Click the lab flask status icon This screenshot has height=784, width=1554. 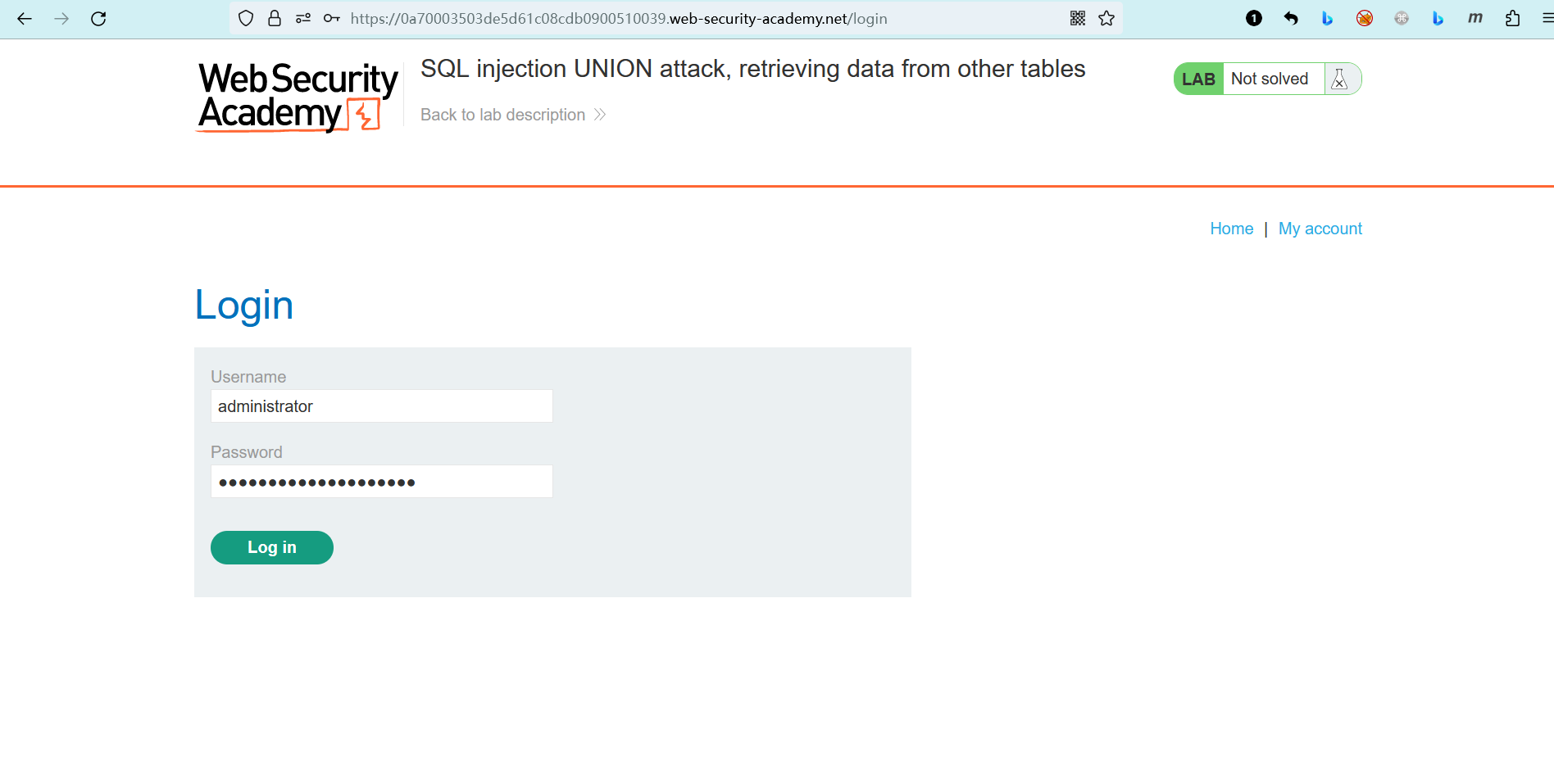click(1339, 79)
